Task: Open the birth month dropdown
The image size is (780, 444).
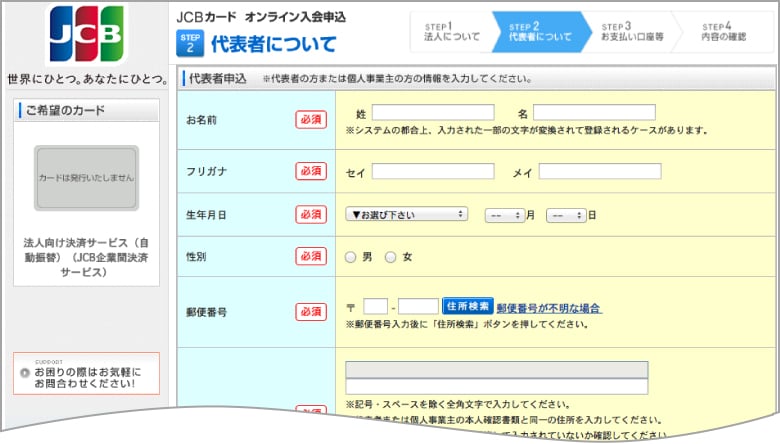Action: pos(504,214)
